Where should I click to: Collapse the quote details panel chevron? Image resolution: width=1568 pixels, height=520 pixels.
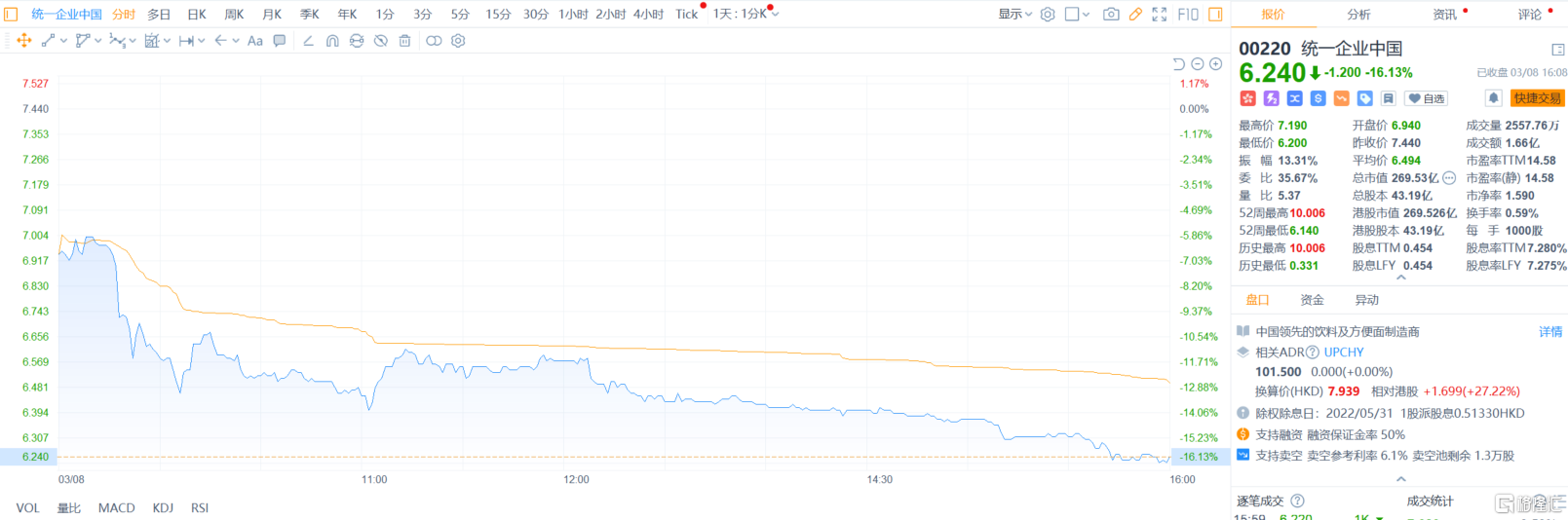[x=1401, y=279]
